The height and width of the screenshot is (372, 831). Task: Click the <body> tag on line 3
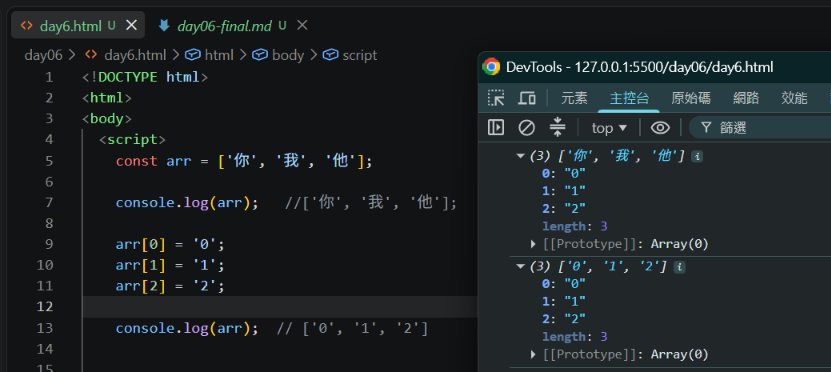[x=107, y=119]
